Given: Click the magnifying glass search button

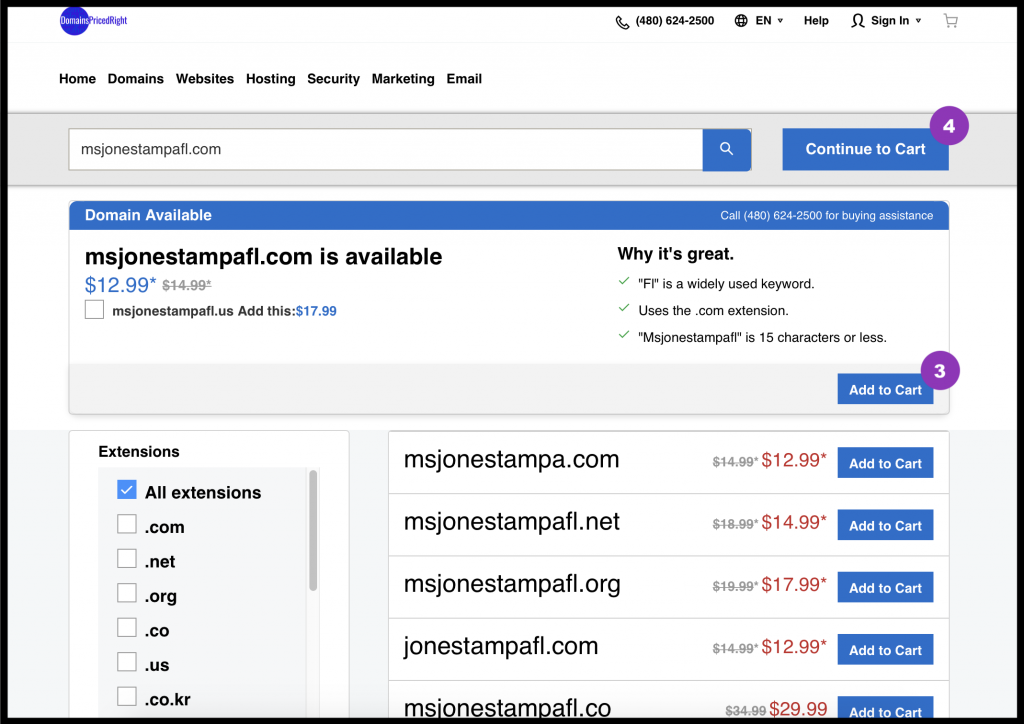Looking at the screenshot, I should pyautogui.click(x=727, y=149).
